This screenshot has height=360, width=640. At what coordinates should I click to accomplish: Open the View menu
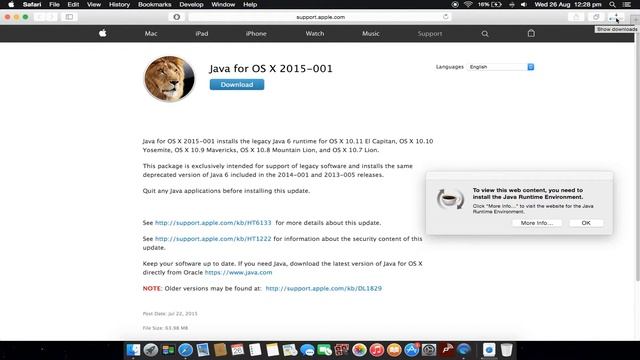93,4
